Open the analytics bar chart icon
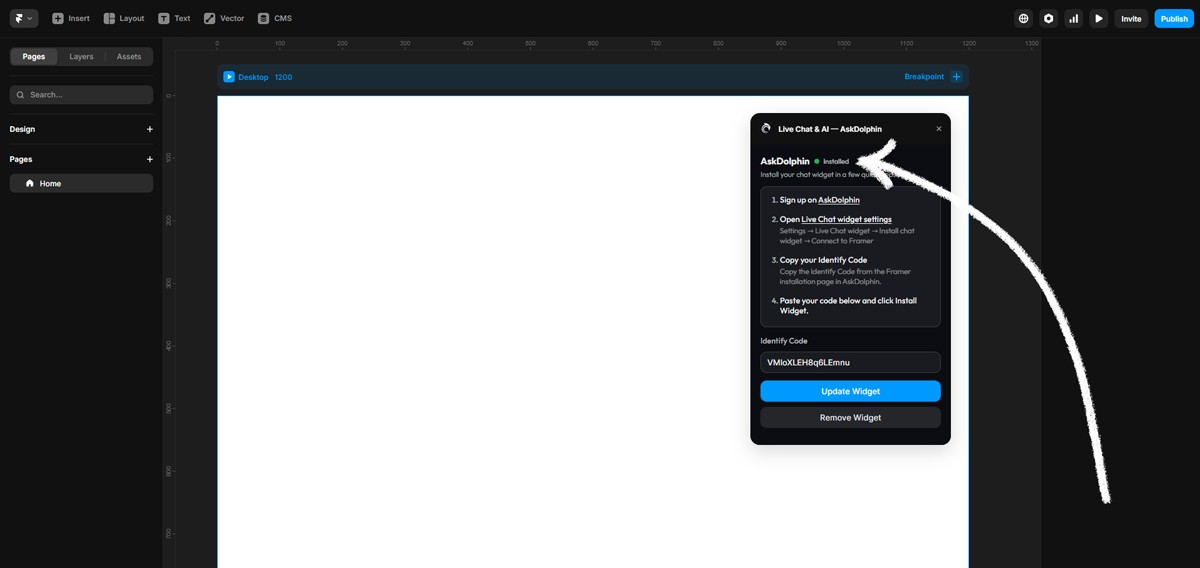Viewport: 1200px width, 568px height. click(1074, 18)
